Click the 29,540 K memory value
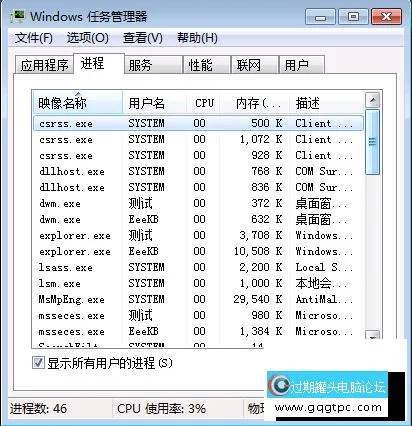 [258, 299]
